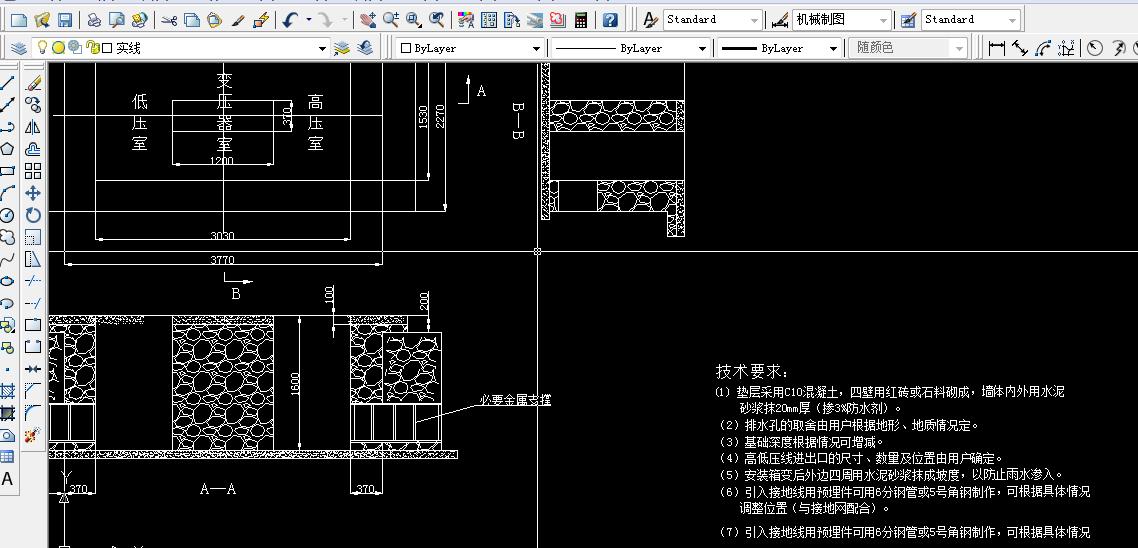Click the Plot printer icon
Image resolution: width=1138 pixels, height=548 pixels.
(93, 20)
